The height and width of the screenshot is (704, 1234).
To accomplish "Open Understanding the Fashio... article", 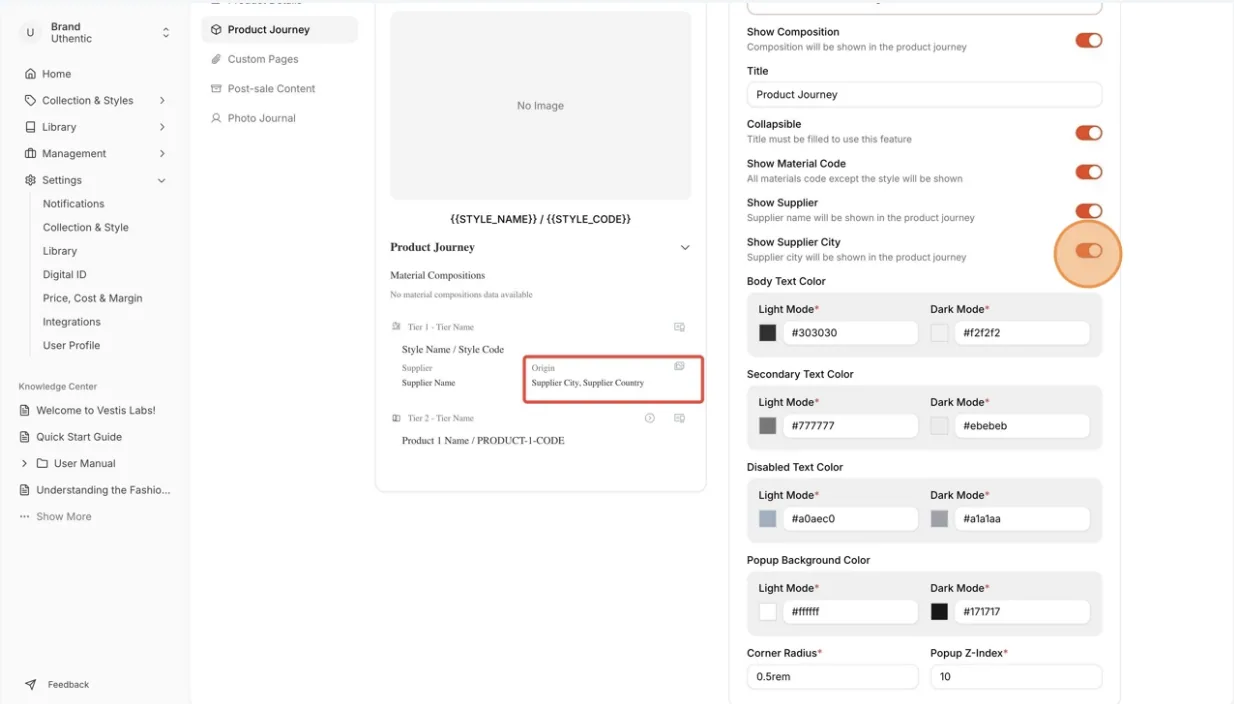I will pos(103,490).
